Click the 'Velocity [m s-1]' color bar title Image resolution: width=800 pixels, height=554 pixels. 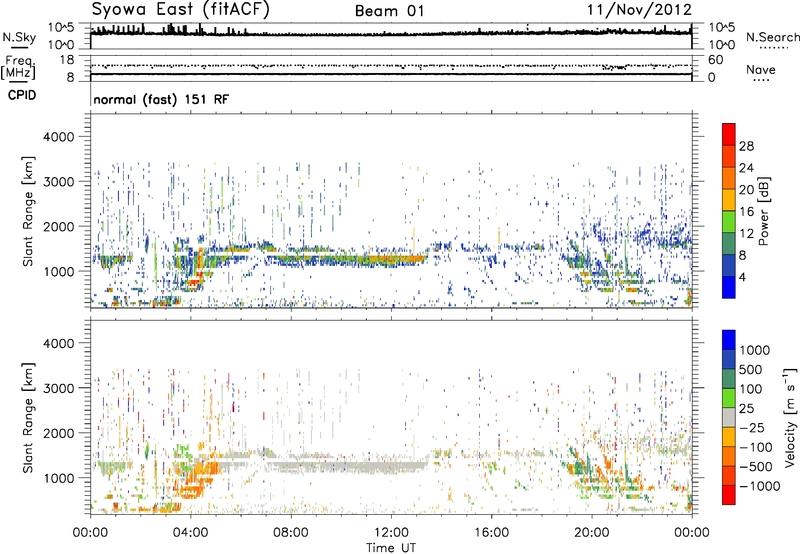point(790,417)
